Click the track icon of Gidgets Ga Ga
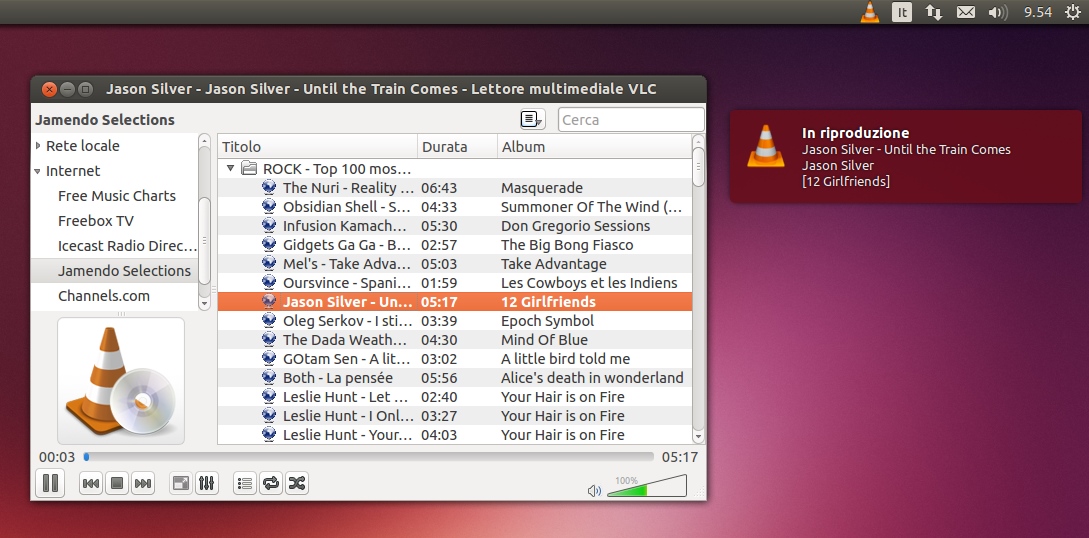The width and height of the screenshot is (1089, 538). pyautogui.click(x=269, y=244)
